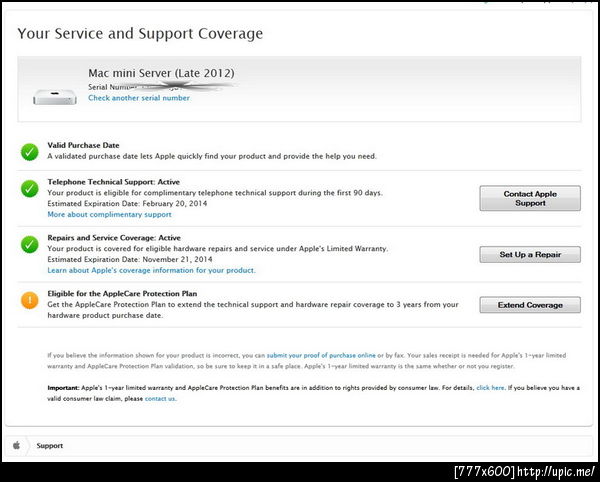Select the Your Service and Support Coverage heading
This screenshot has height=482, width=600.
140,34
